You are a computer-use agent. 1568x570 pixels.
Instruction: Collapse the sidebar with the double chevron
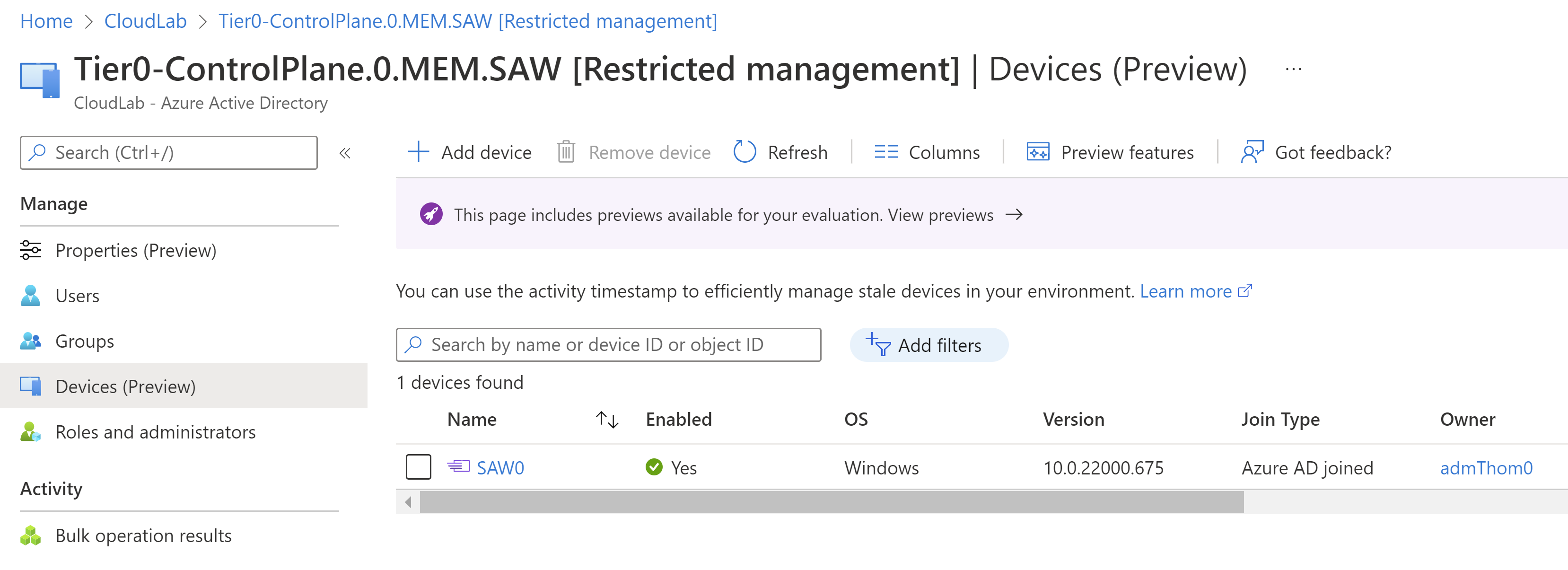[345, 153]
